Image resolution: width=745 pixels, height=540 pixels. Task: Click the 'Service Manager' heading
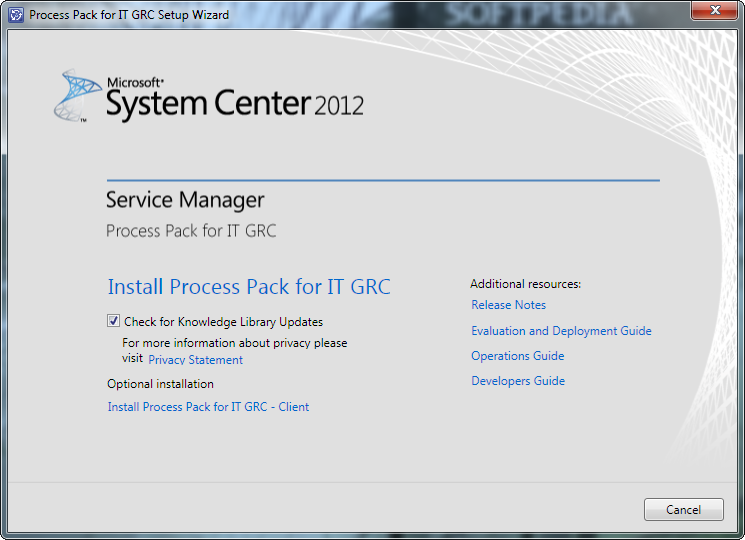[x=185, y=200]
